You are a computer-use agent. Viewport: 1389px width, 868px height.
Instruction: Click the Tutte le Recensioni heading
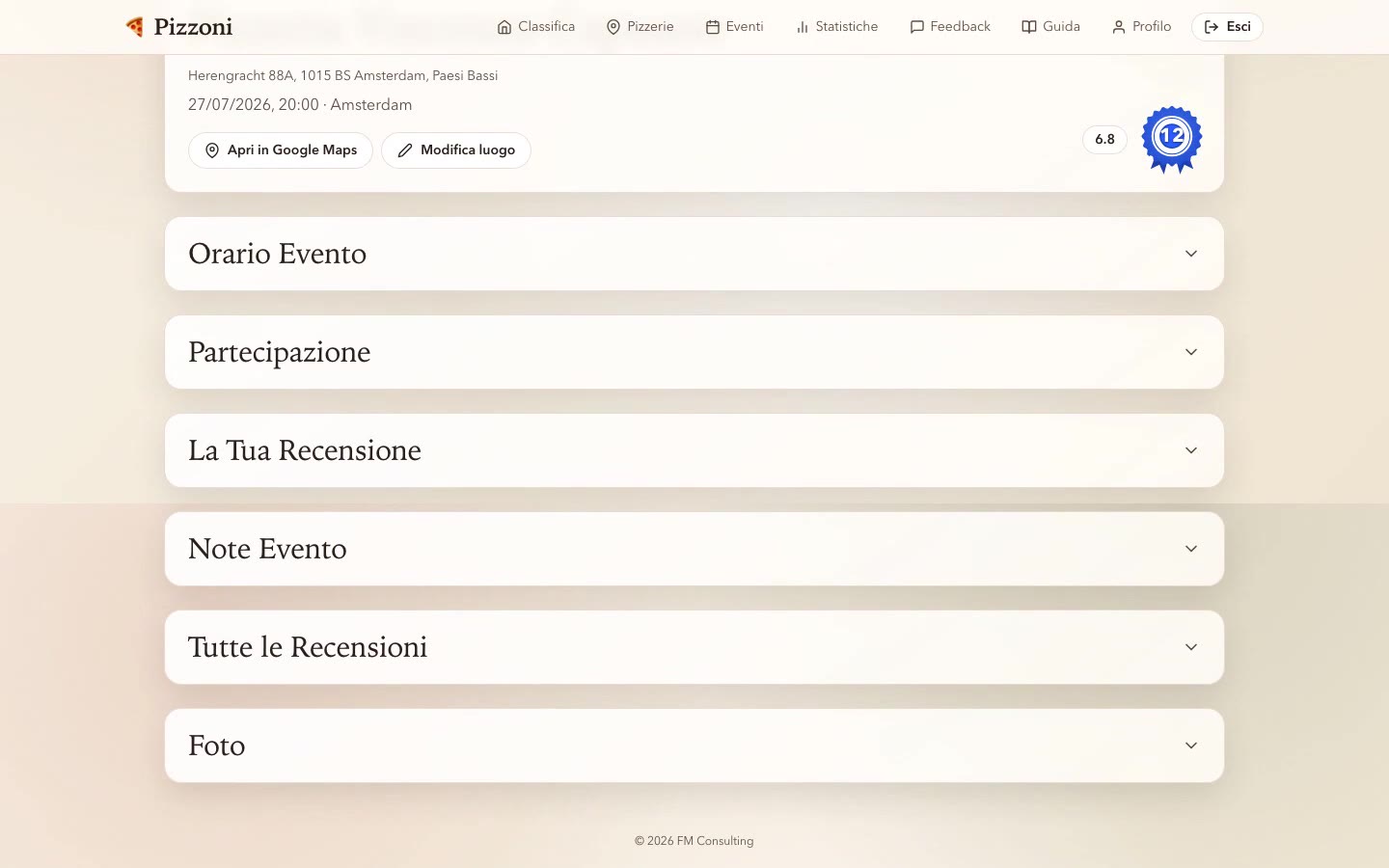pyautogui.click(x=308, y=647)
